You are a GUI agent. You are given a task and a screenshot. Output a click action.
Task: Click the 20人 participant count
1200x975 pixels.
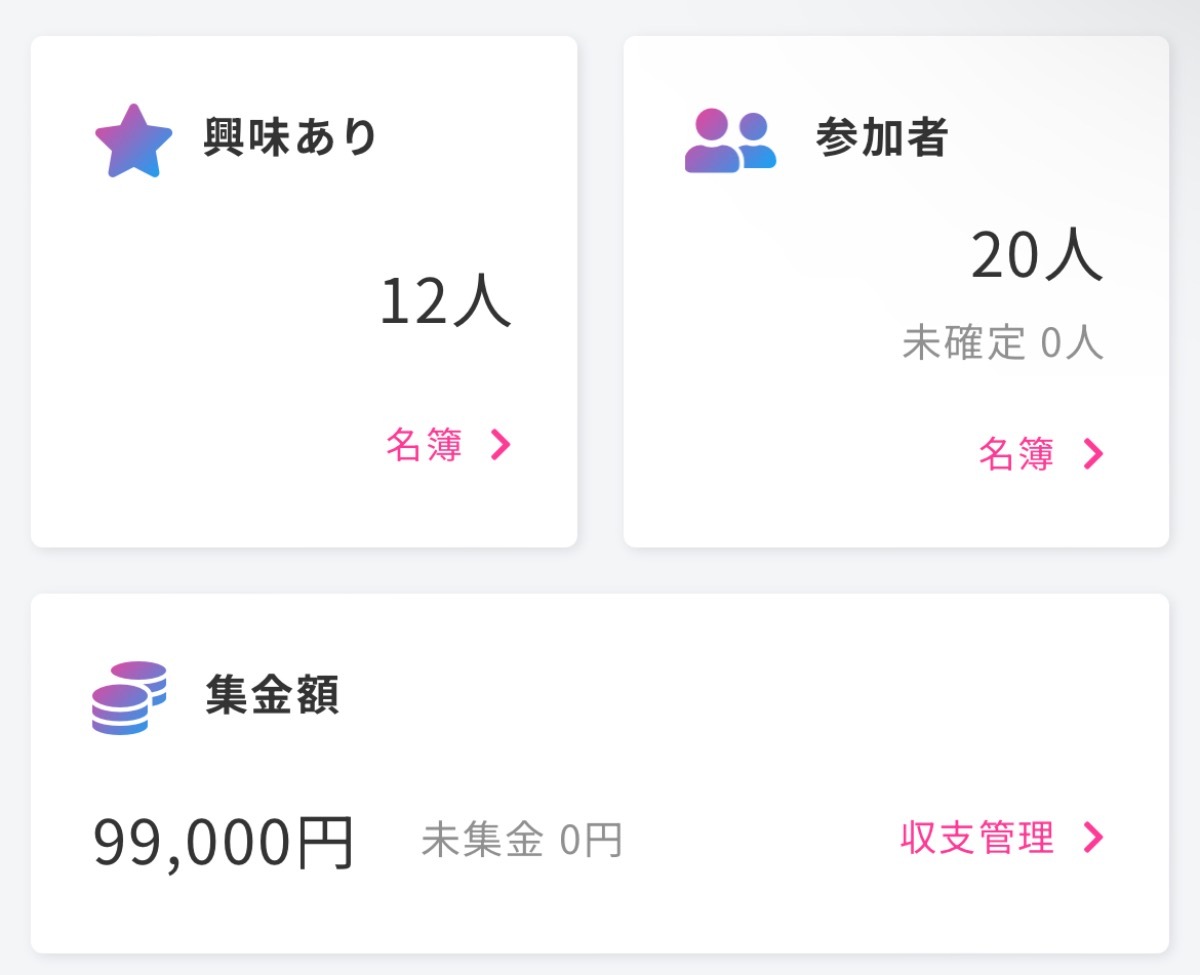(1036, 255)
